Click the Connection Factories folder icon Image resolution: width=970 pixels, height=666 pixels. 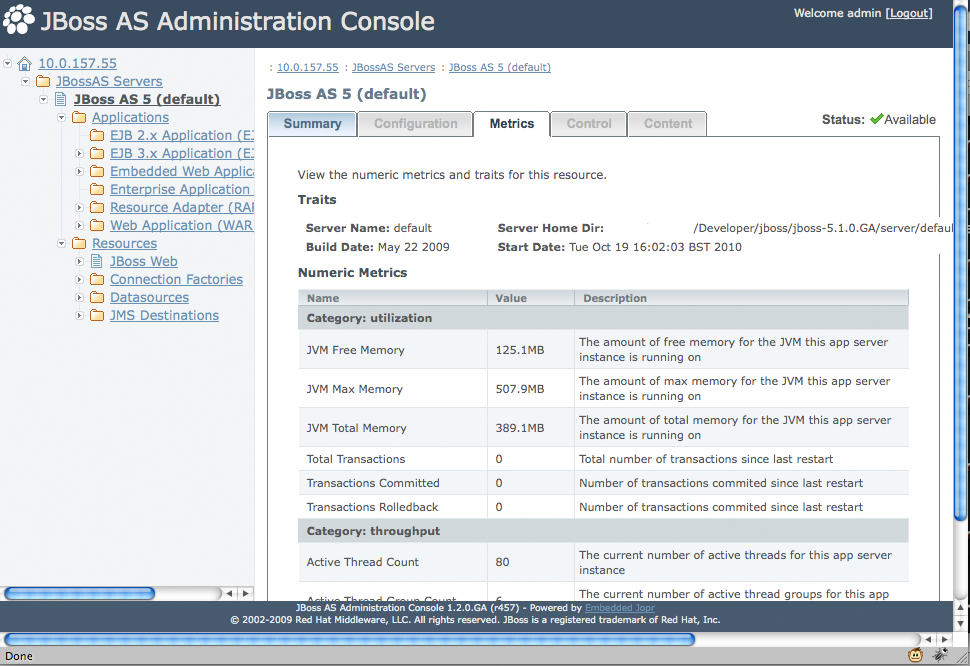click(x=97, y=280)
